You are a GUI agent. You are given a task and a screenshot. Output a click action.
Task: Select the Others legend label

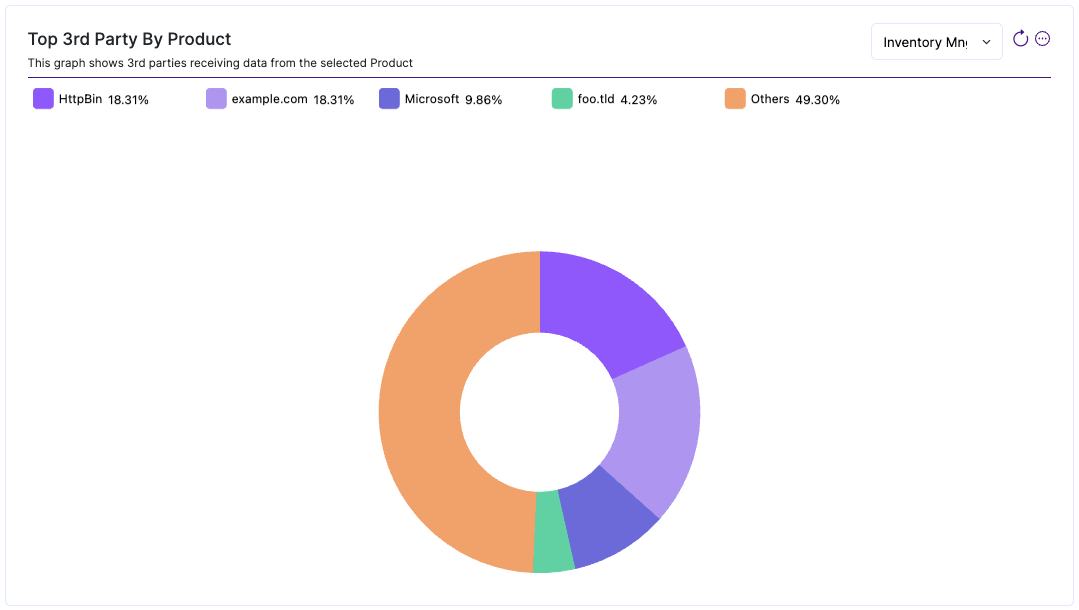click(769, 99)
